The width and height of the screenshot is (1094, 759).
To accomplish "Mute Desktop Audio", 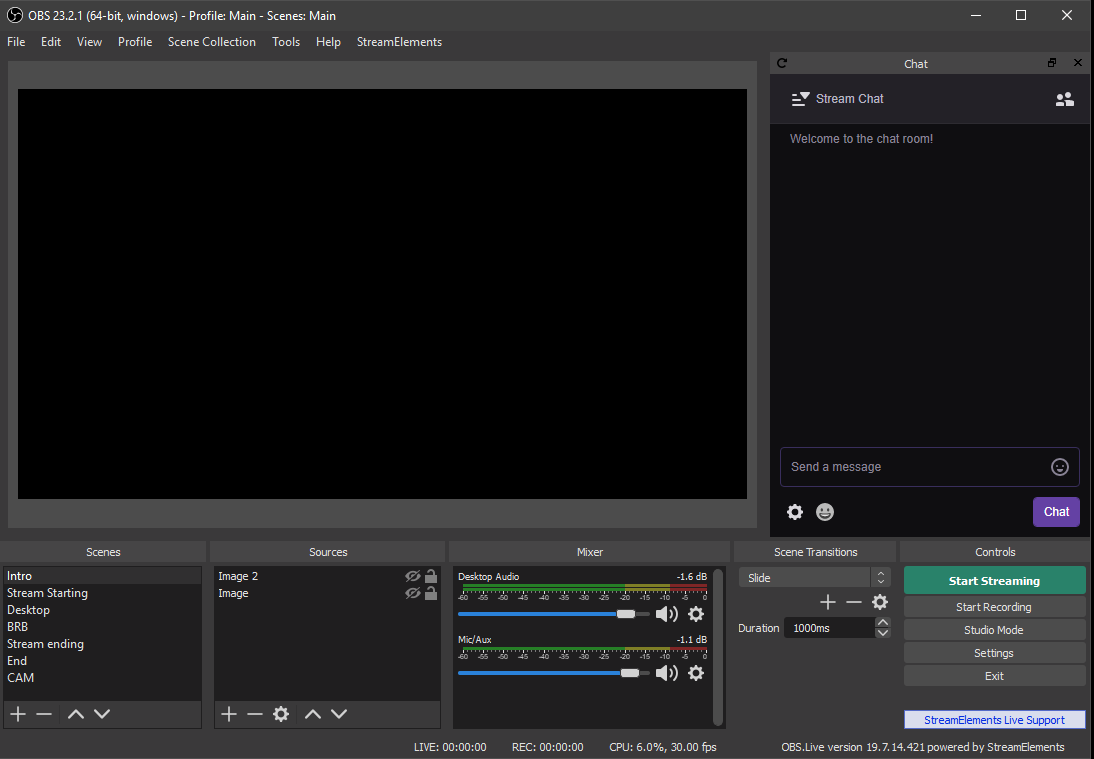I will click(x=667, y=614).
